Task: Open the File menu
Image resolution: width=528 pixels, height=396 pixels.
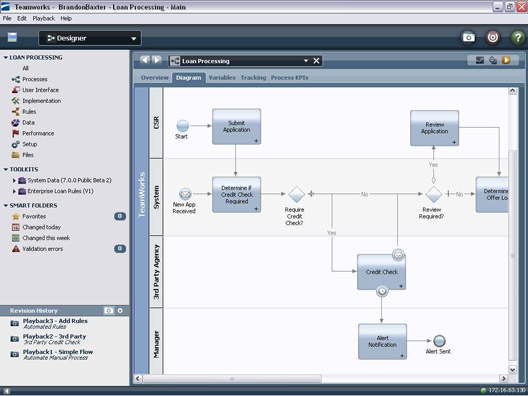Action: coord(7,19)
